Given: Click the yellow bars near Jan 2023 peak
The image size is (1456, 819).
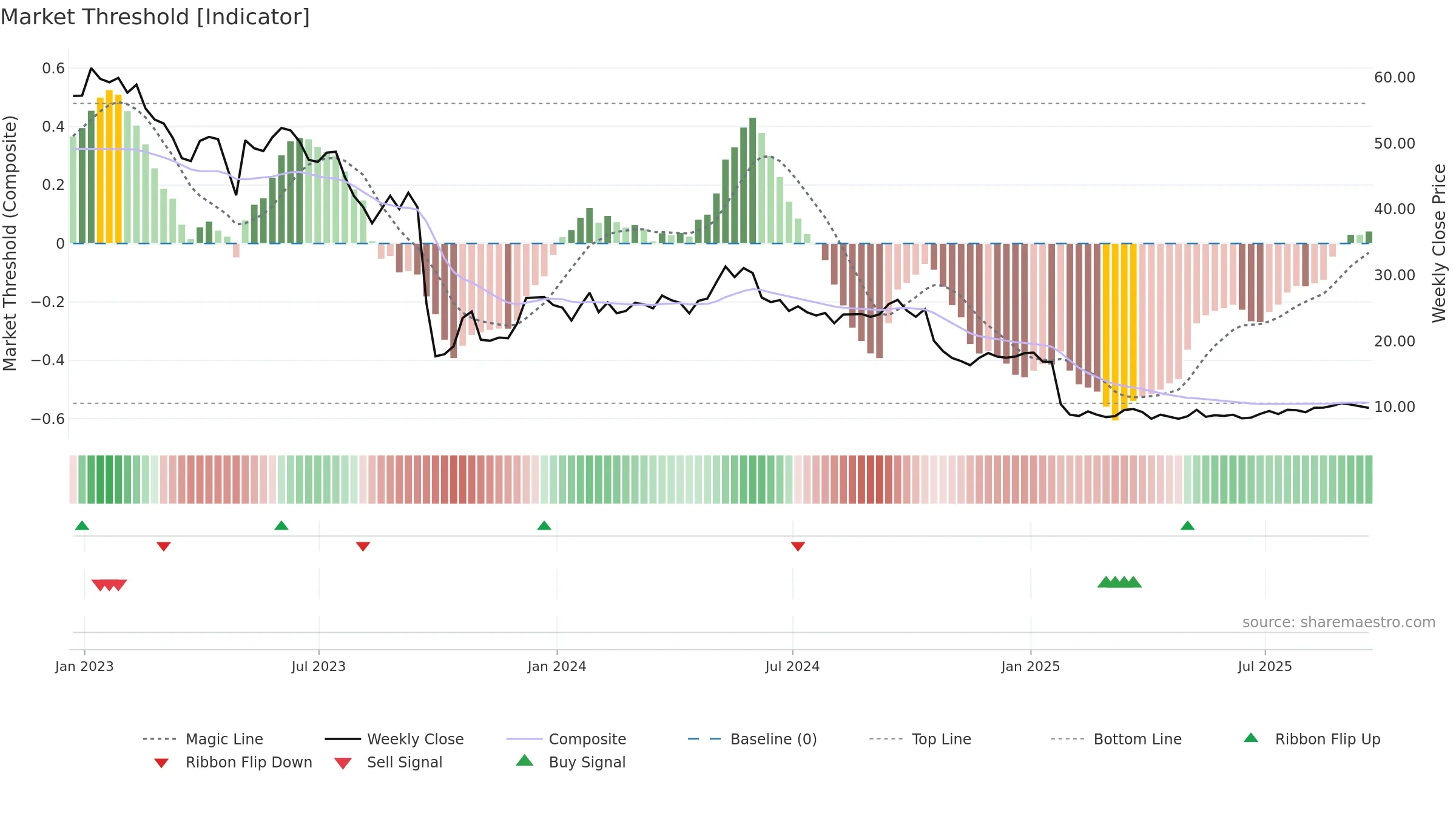Looking at the screenshot, I should pyautogui.click(x=109, y=167).
